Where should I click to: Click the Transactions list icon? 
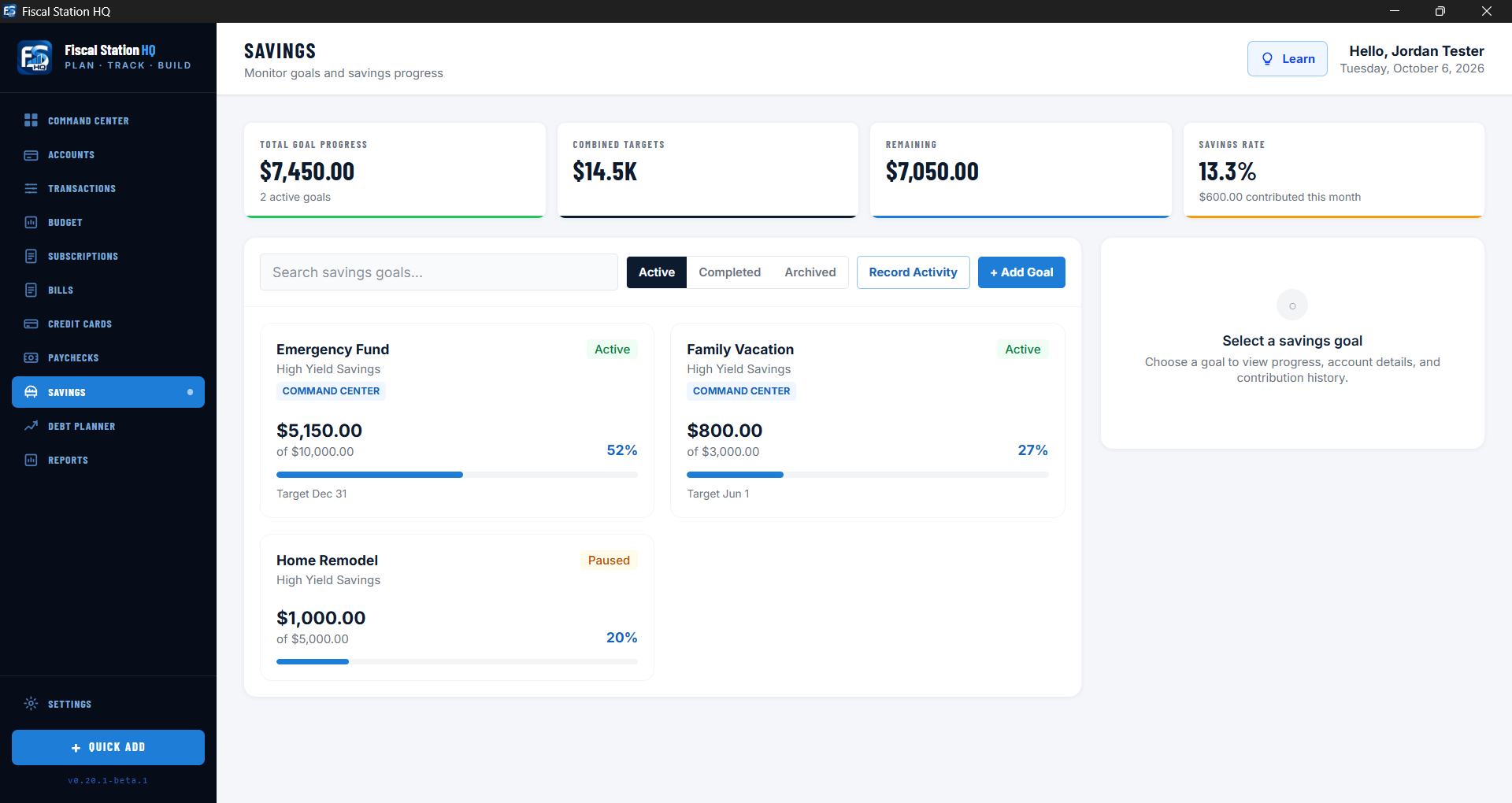(x=31, y=189)
